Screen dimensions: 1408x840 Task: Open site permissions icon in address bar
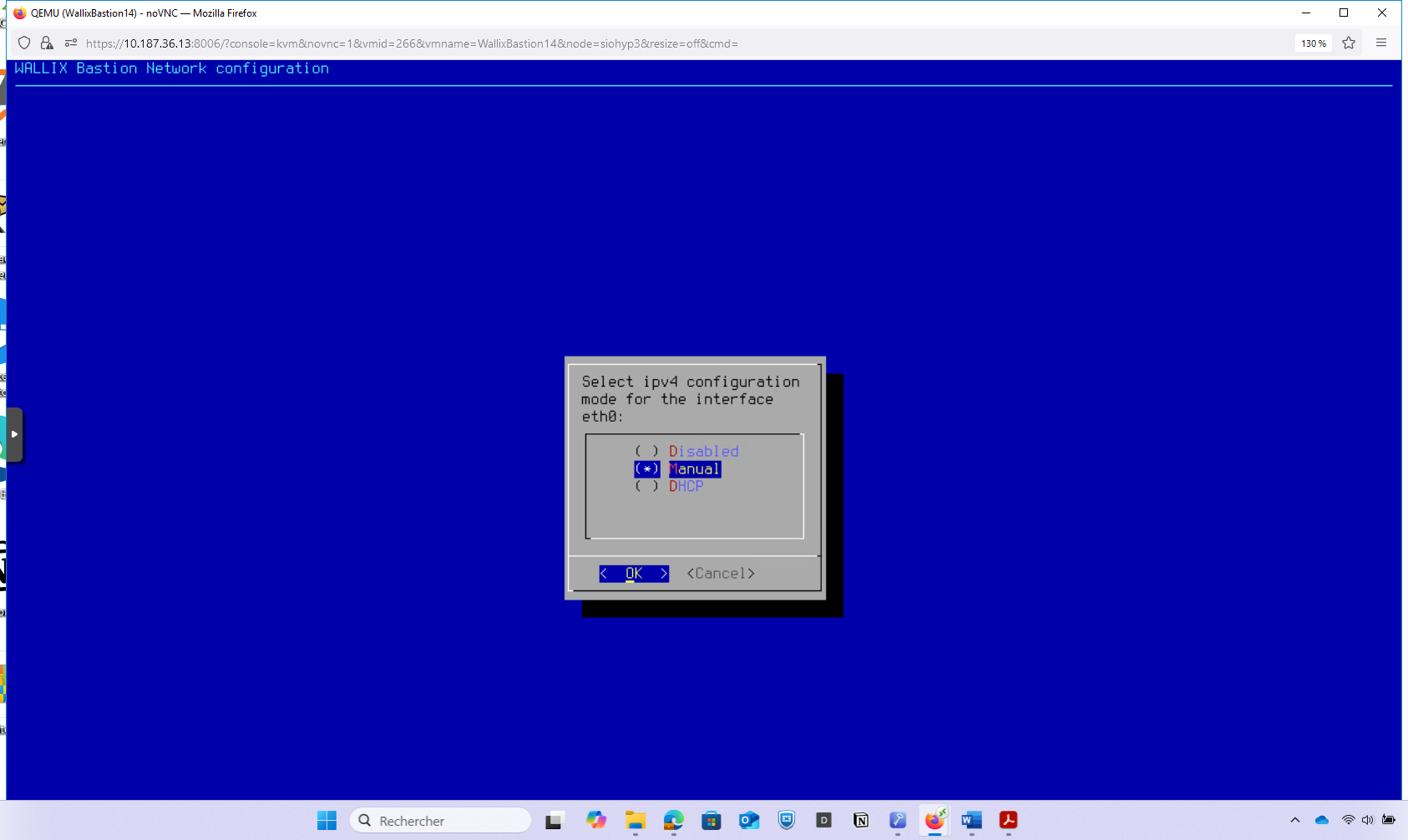coord(70,43)
